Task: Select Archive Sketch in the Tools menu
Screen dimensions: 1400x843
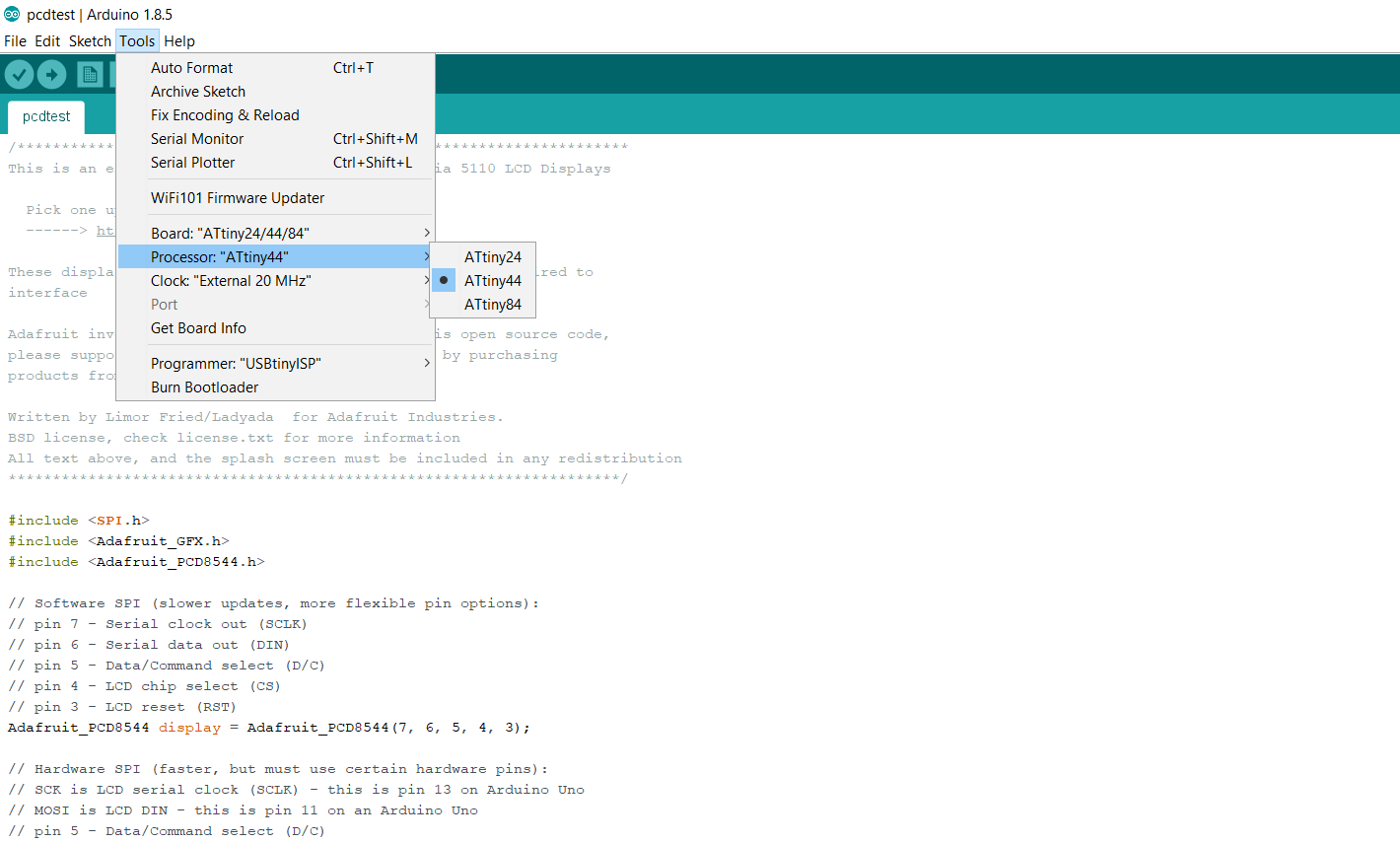Action: coord(275,92)
